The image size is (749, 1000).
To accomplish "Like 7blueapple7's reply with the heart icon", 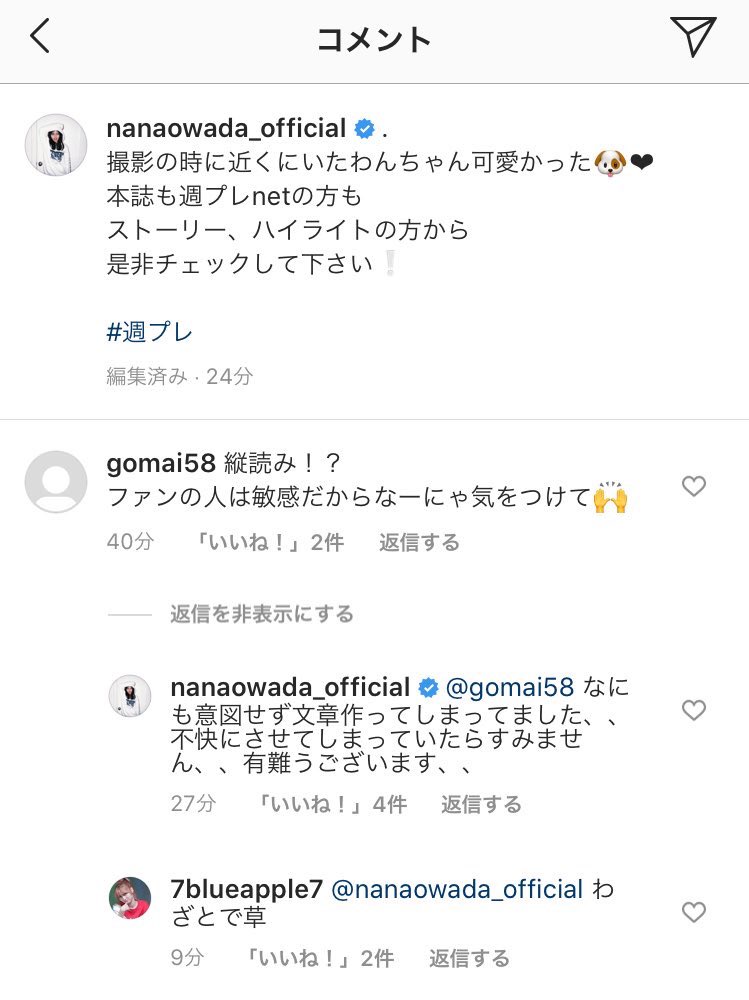I will click(693, 912).
